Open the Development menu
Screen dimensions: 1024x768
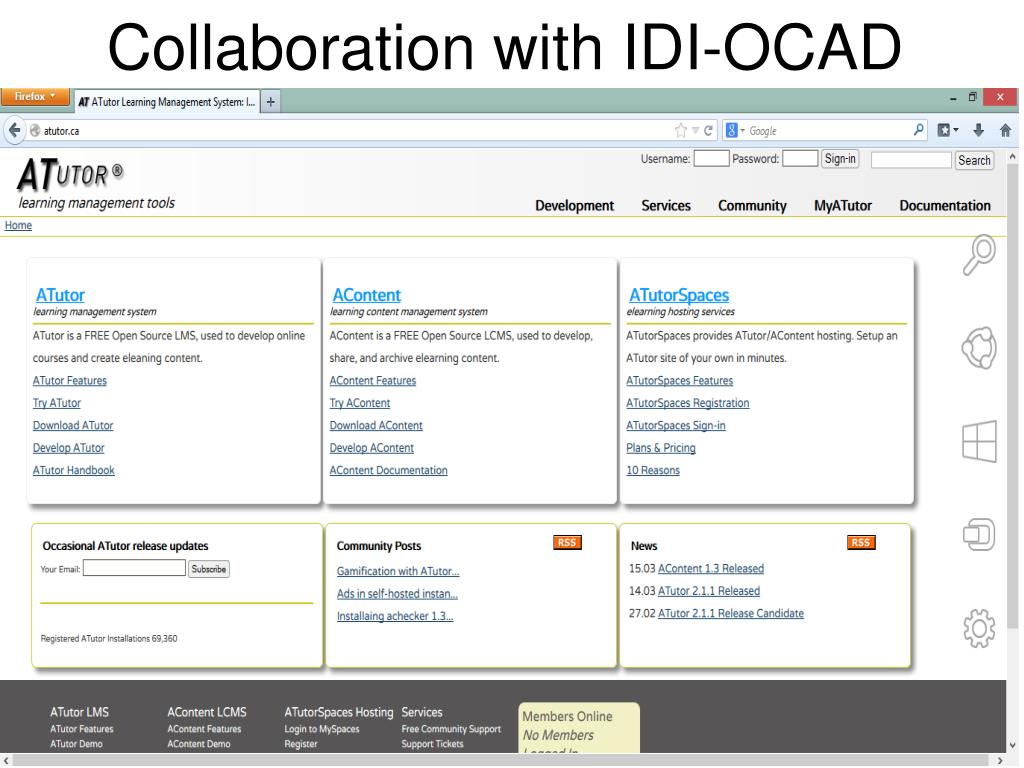point(575,206)
